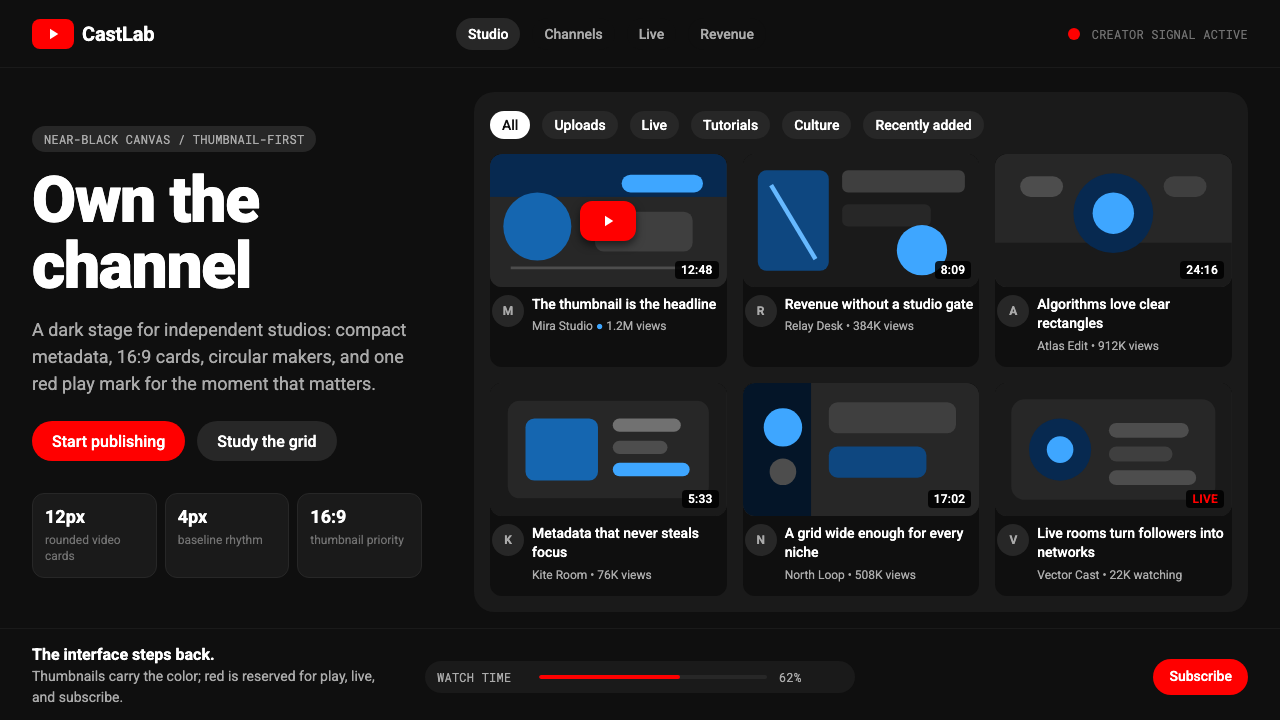
Task: Click title 'The thumbnail is the headline'
Action: [x=624, y=304]
